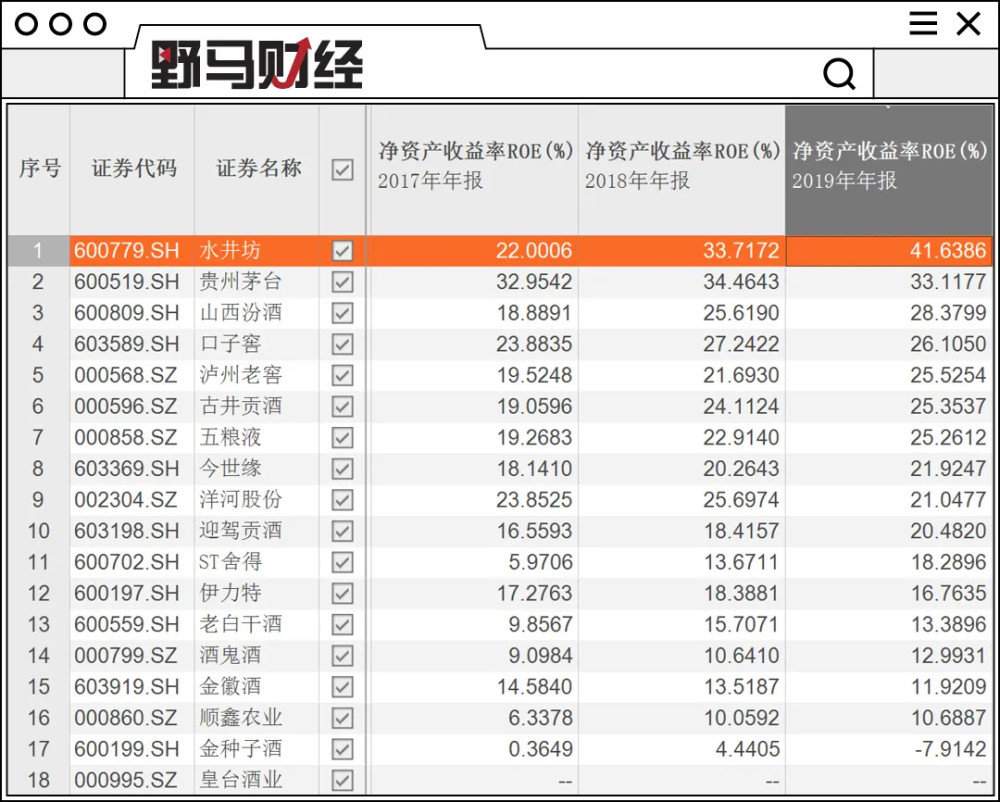Open the hamburger menu icon
1000x802 pixels.
pyautogui.click(x=923, y=24)
